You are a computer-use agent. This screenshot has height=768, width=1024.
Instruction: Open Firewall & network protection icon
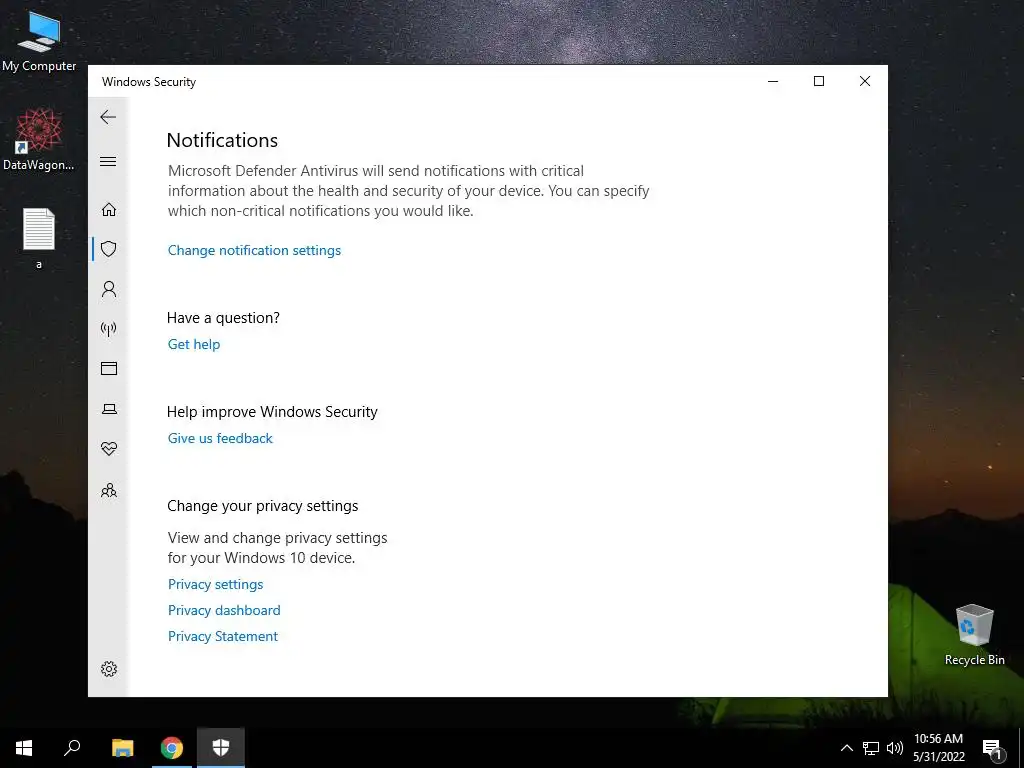[x=109, y=328]
